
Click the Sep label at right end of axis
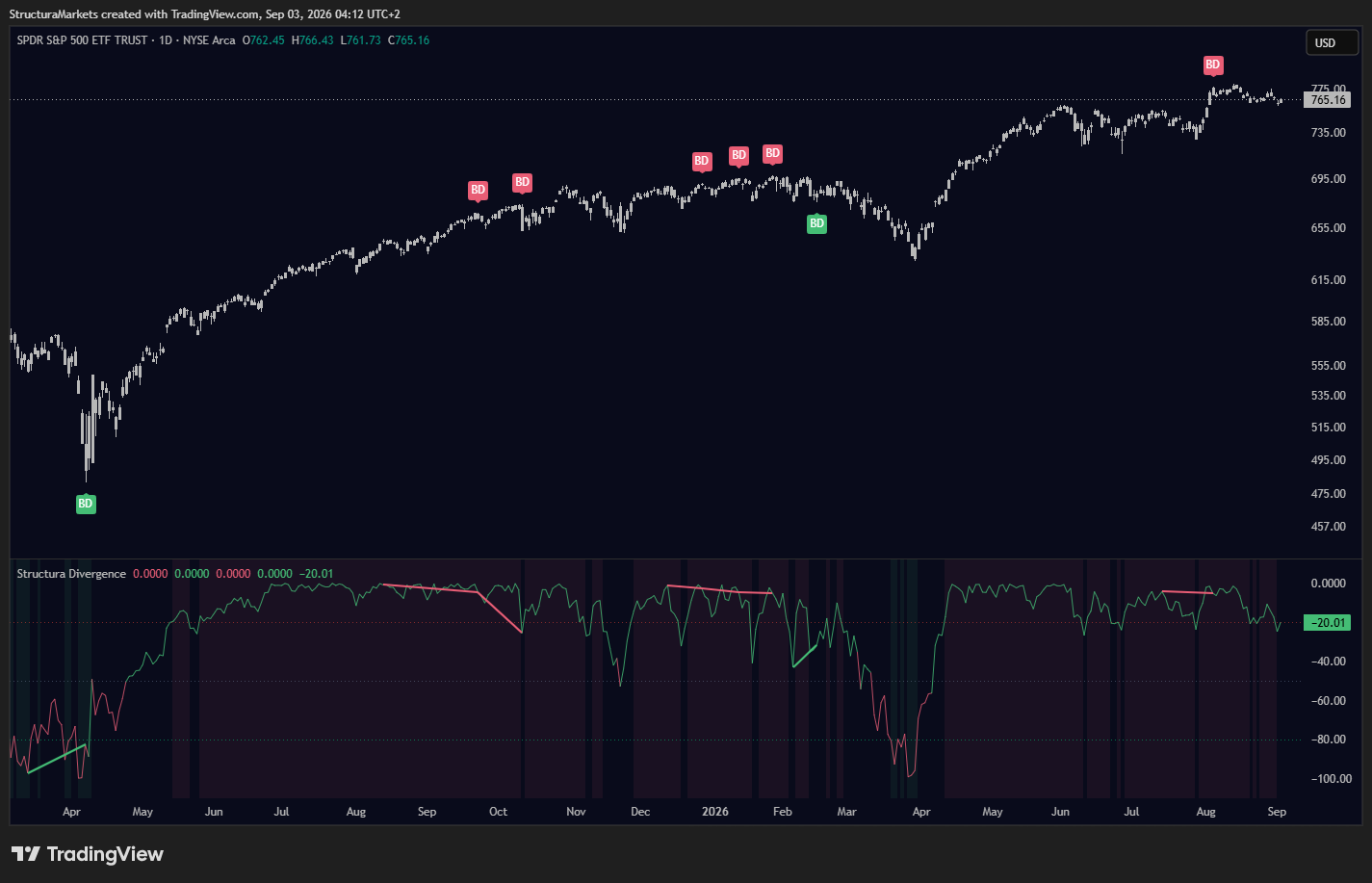[x=1277, y=812]
